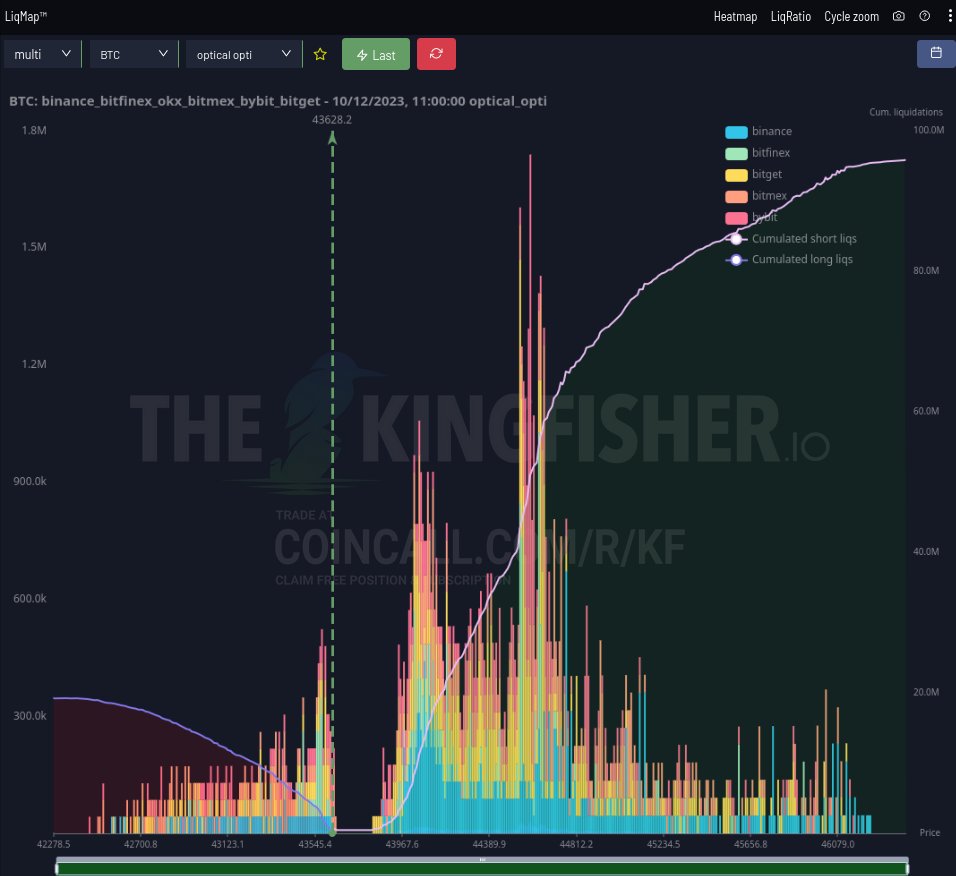956x876 pixels.
Task: Open the vertical three-dots menu
Action: coord(950,16)
